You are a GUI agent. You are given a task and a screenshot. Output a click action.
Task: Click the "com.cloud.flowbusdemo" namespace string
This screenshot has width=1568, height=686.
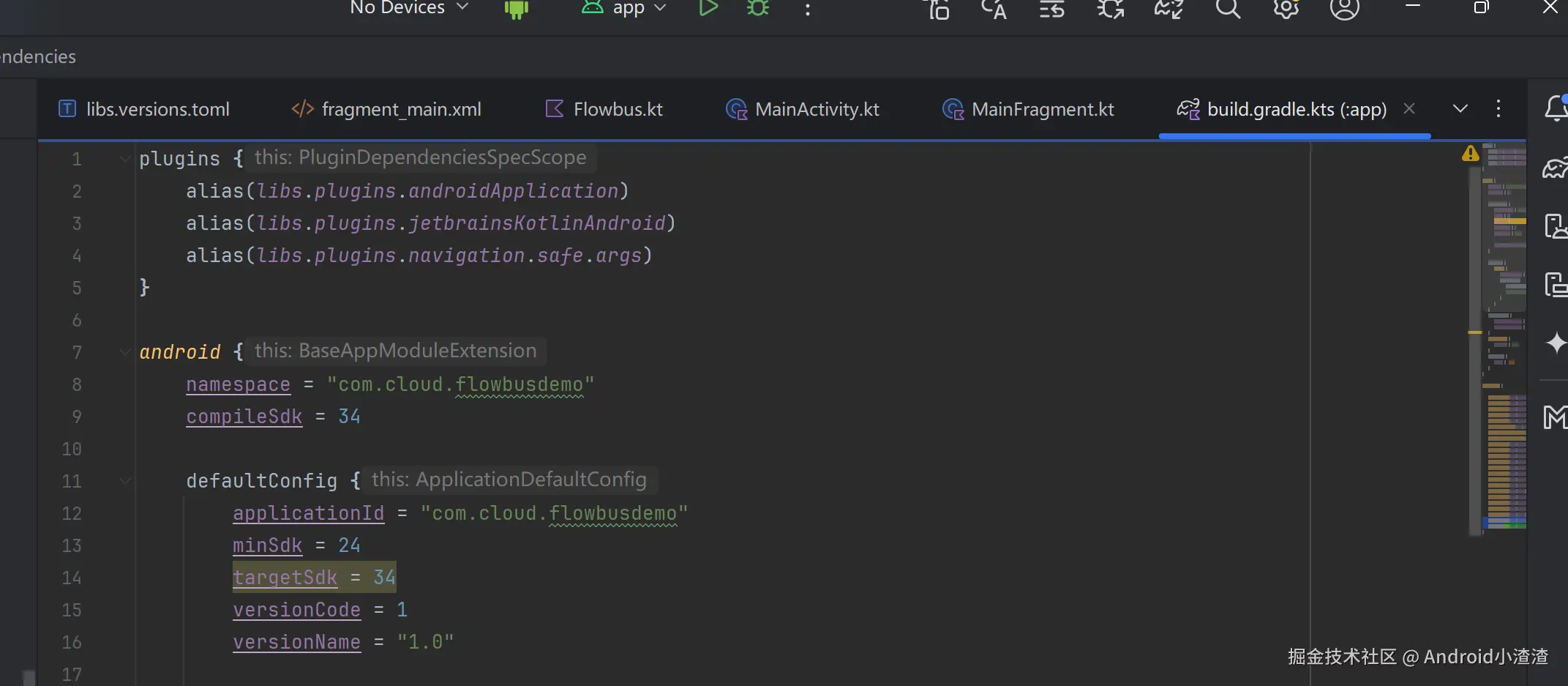(x=460, y=384)
